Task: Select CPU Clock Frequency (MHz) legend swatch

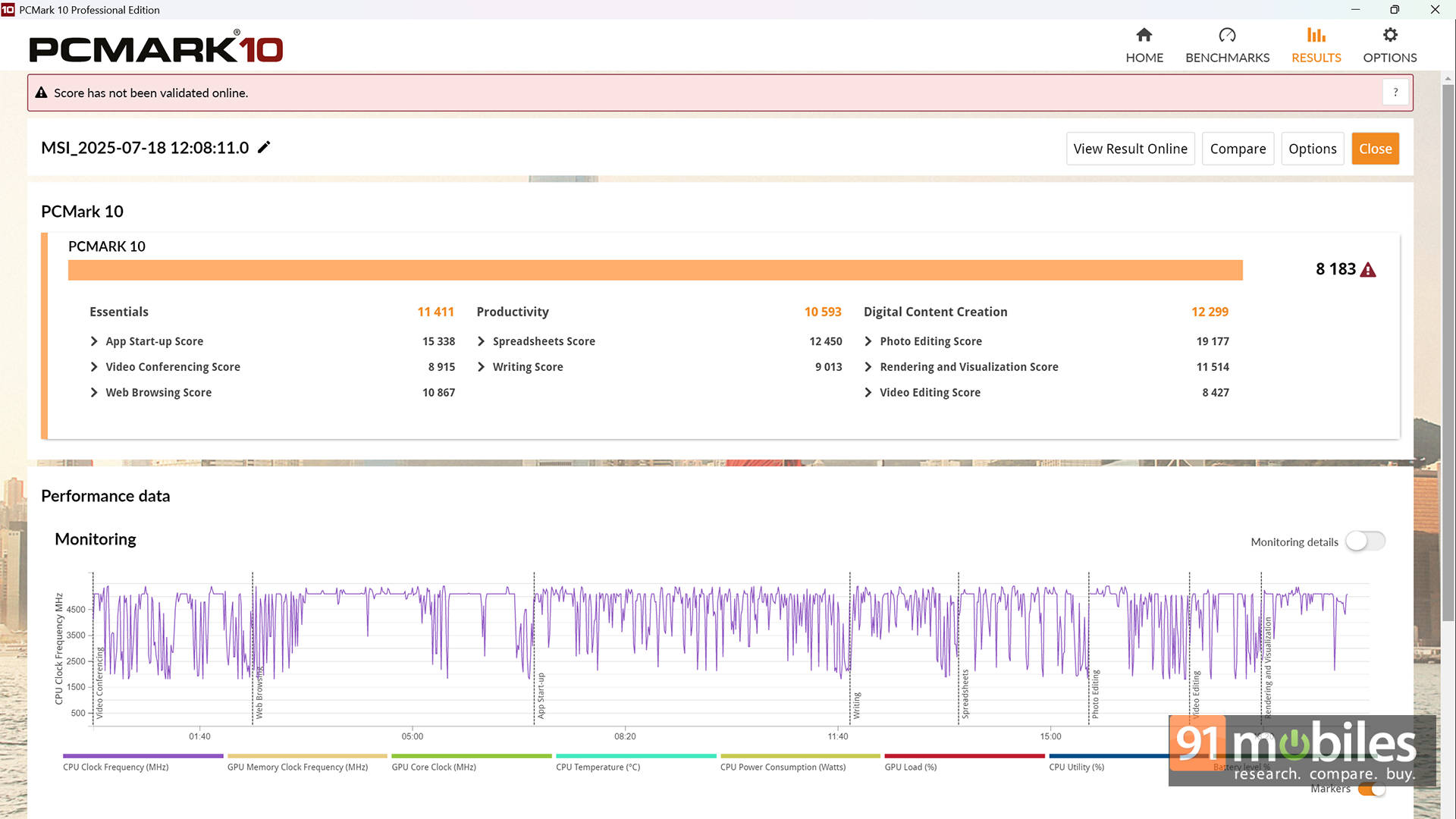Action: [143, 756]
